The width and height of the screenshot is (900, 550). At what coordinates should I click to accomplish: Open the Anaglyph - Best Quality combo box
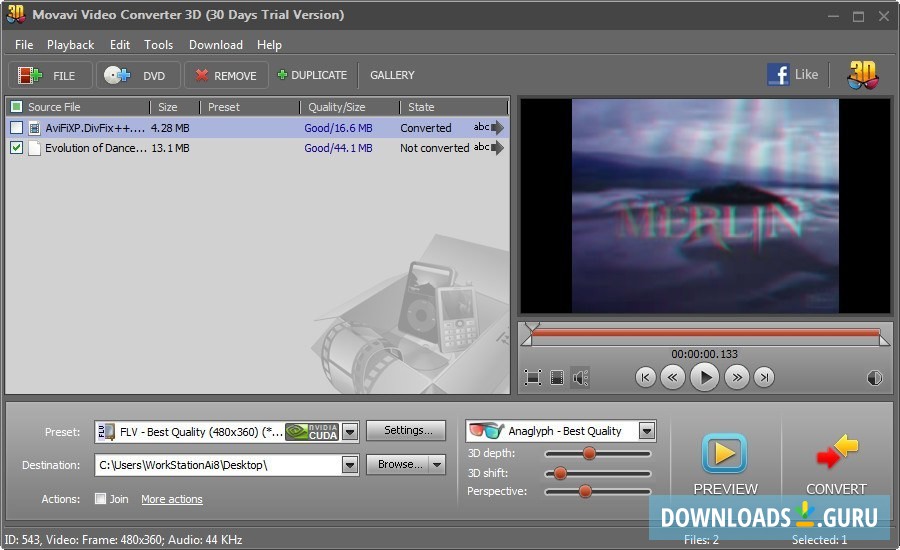point(560,431)
